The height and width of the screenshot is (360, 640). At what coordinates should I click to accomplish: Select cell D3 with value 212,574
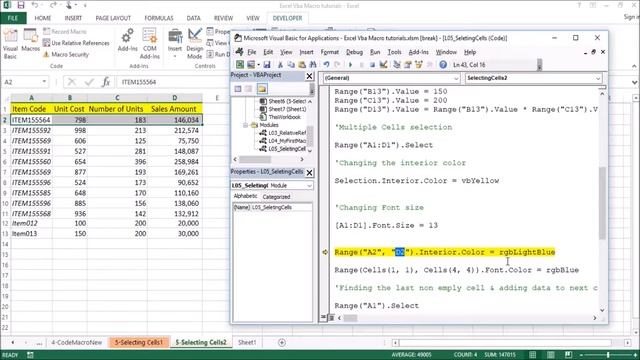(x=175, y=130)
